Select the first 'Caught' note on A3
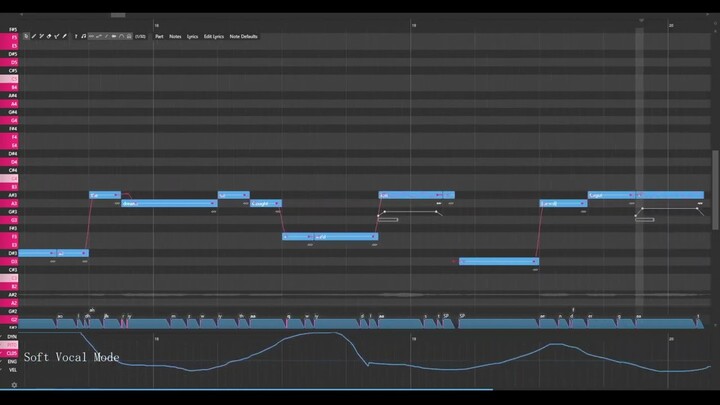This screenshot has width=720, height=405. [x=266, y=203]
